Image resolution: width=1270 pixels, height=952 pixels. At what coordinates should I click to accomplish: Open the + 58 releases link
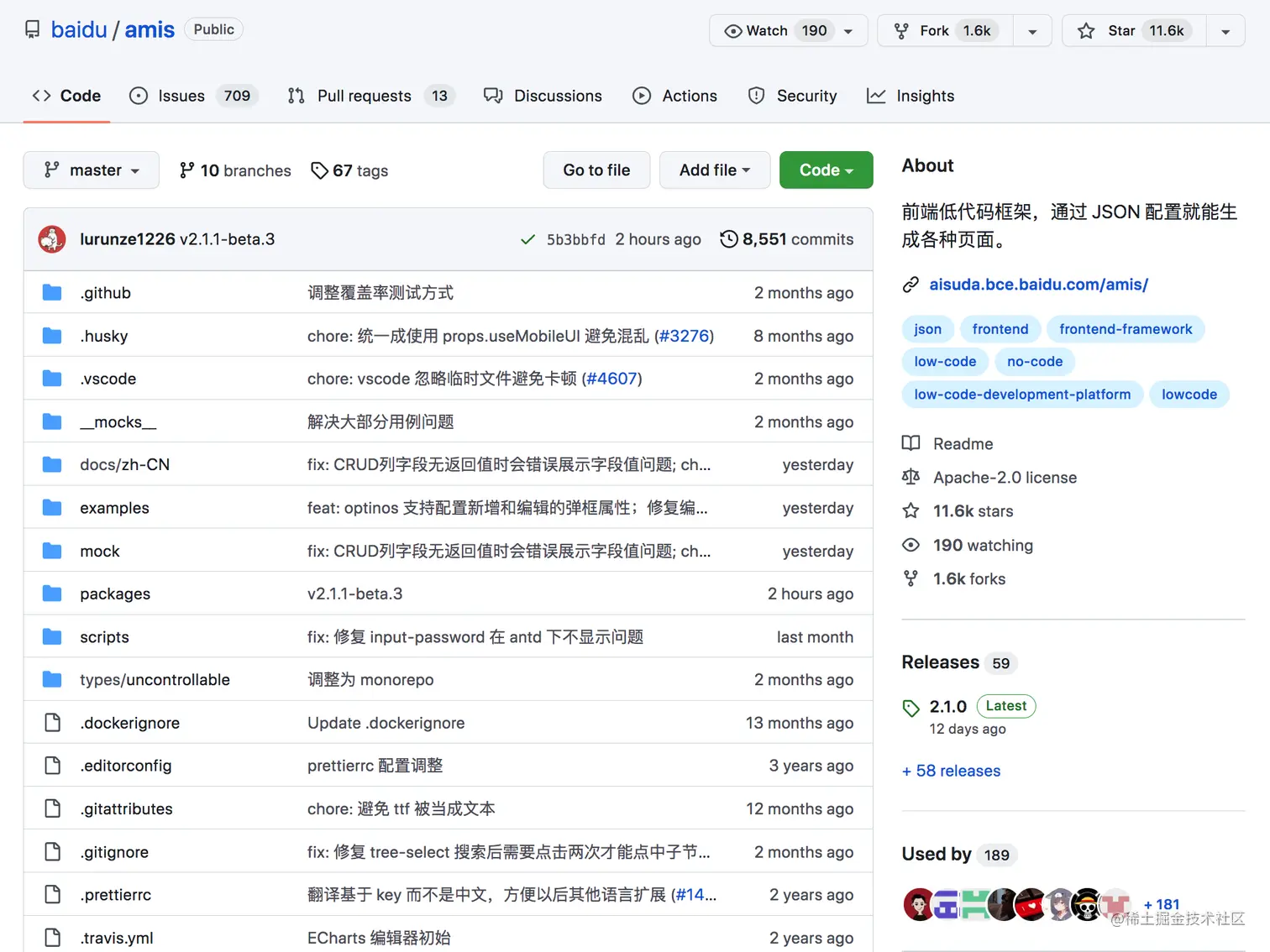pyautogui.click(x=952, y=771)
